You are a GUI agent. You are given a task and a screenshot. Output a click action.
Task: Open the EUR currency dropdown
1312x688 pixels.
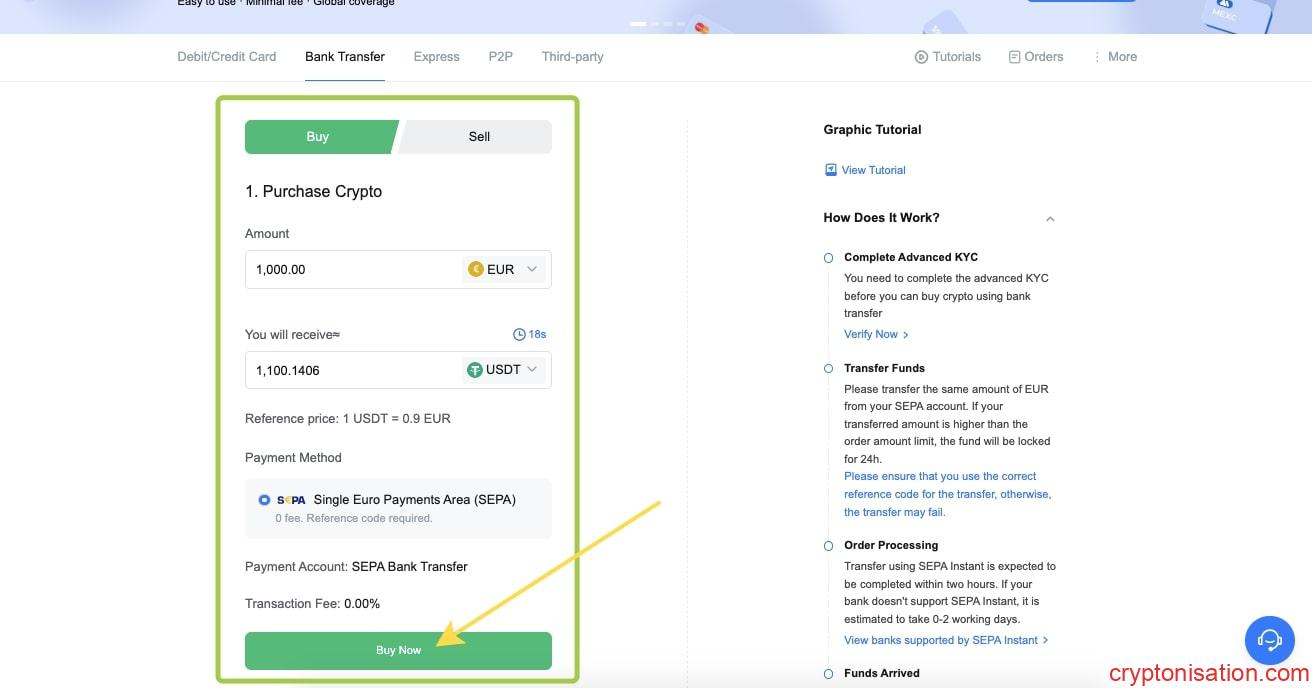click(x=532, y=269)
